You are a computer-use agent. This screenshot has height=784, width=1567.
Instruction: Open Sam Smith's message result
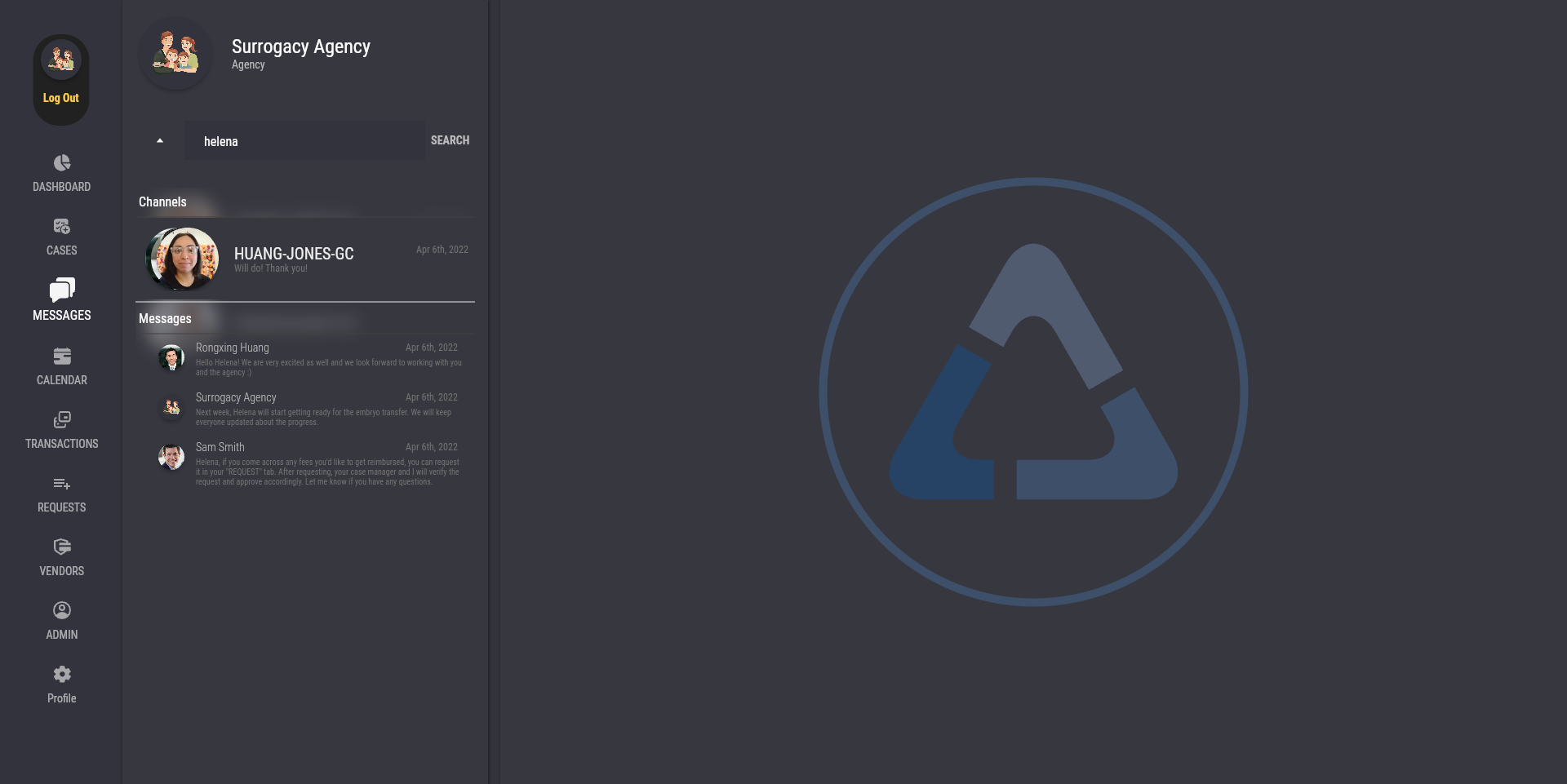point(326,464)
